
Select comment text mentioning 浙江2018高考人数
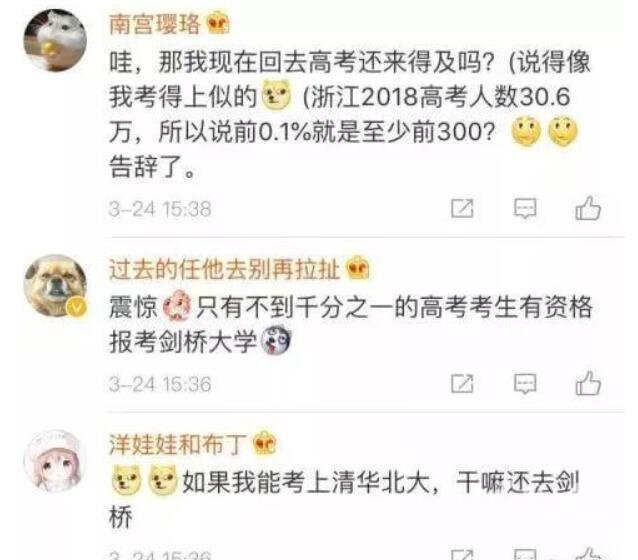350,114
